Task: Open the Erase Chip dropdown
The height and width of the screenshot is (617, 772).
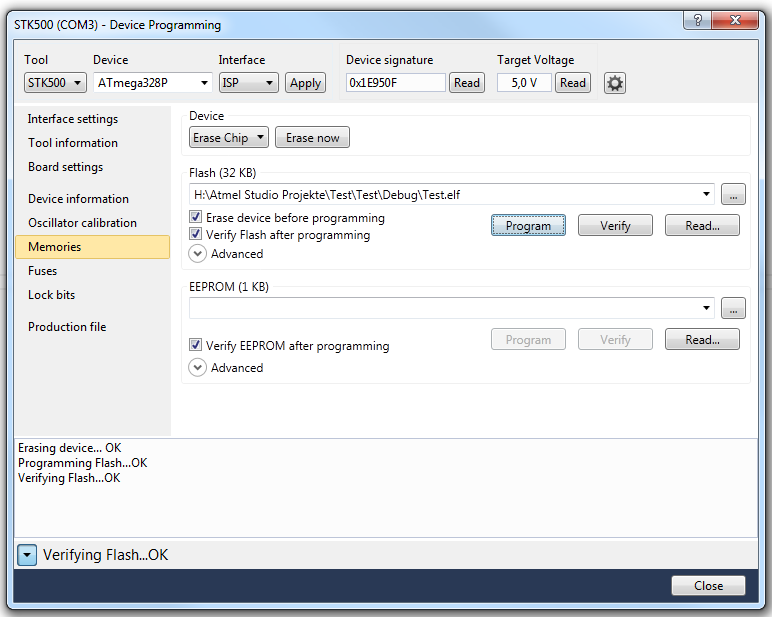Action: (x=229, y=138)
